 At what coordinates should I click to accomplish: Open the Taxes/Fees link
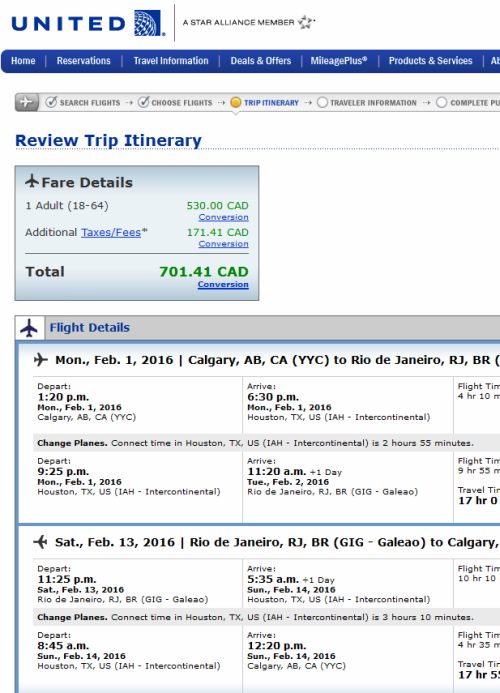coord(111,232)
